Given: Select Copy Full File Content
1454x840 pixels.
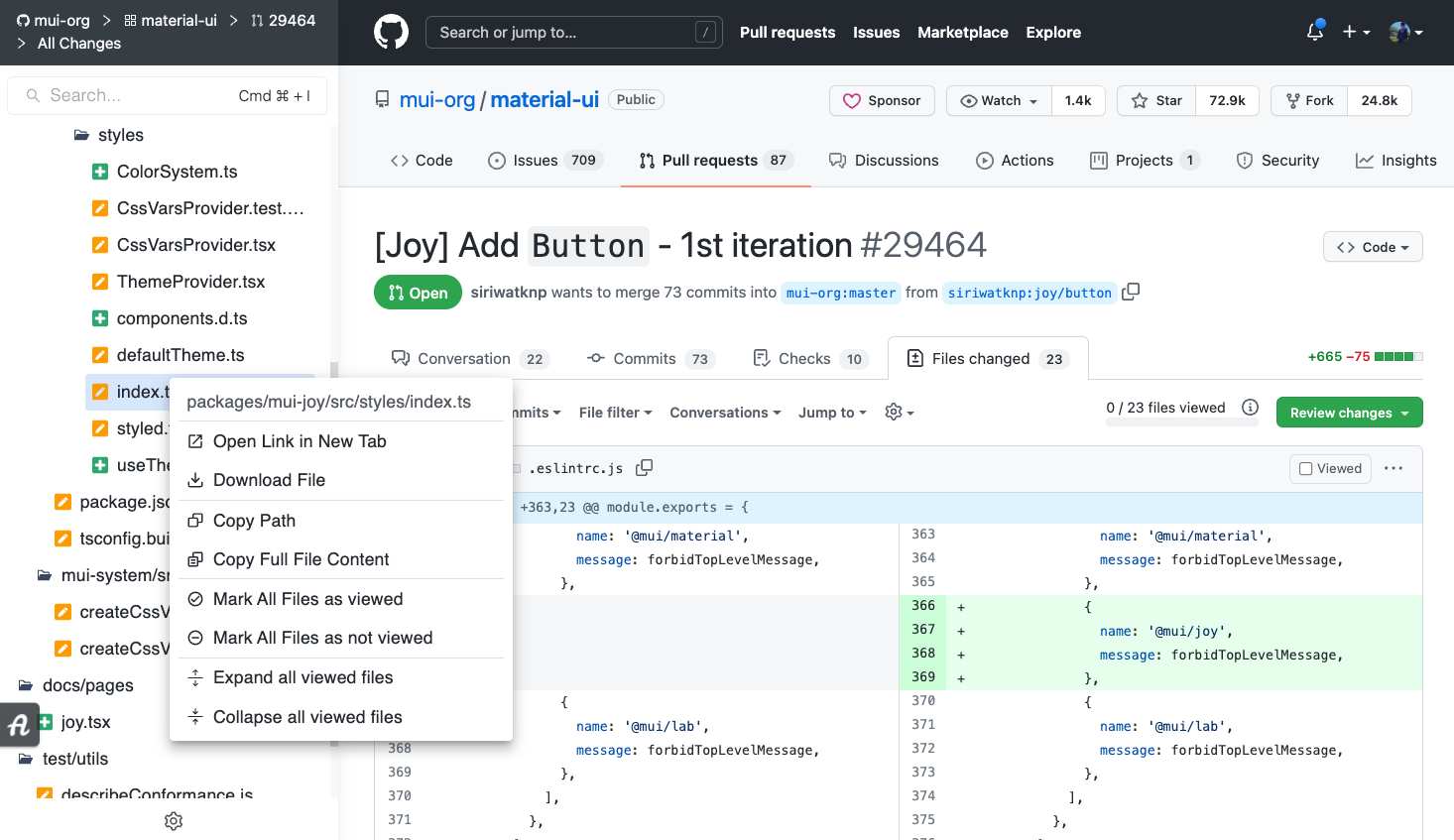Looking at the screenshot, I should click(341, 559).
